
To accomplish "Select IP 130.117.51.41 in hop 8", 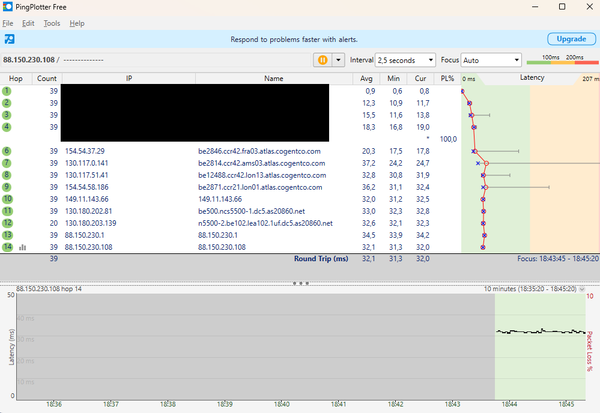I will [x=86, y=175].
